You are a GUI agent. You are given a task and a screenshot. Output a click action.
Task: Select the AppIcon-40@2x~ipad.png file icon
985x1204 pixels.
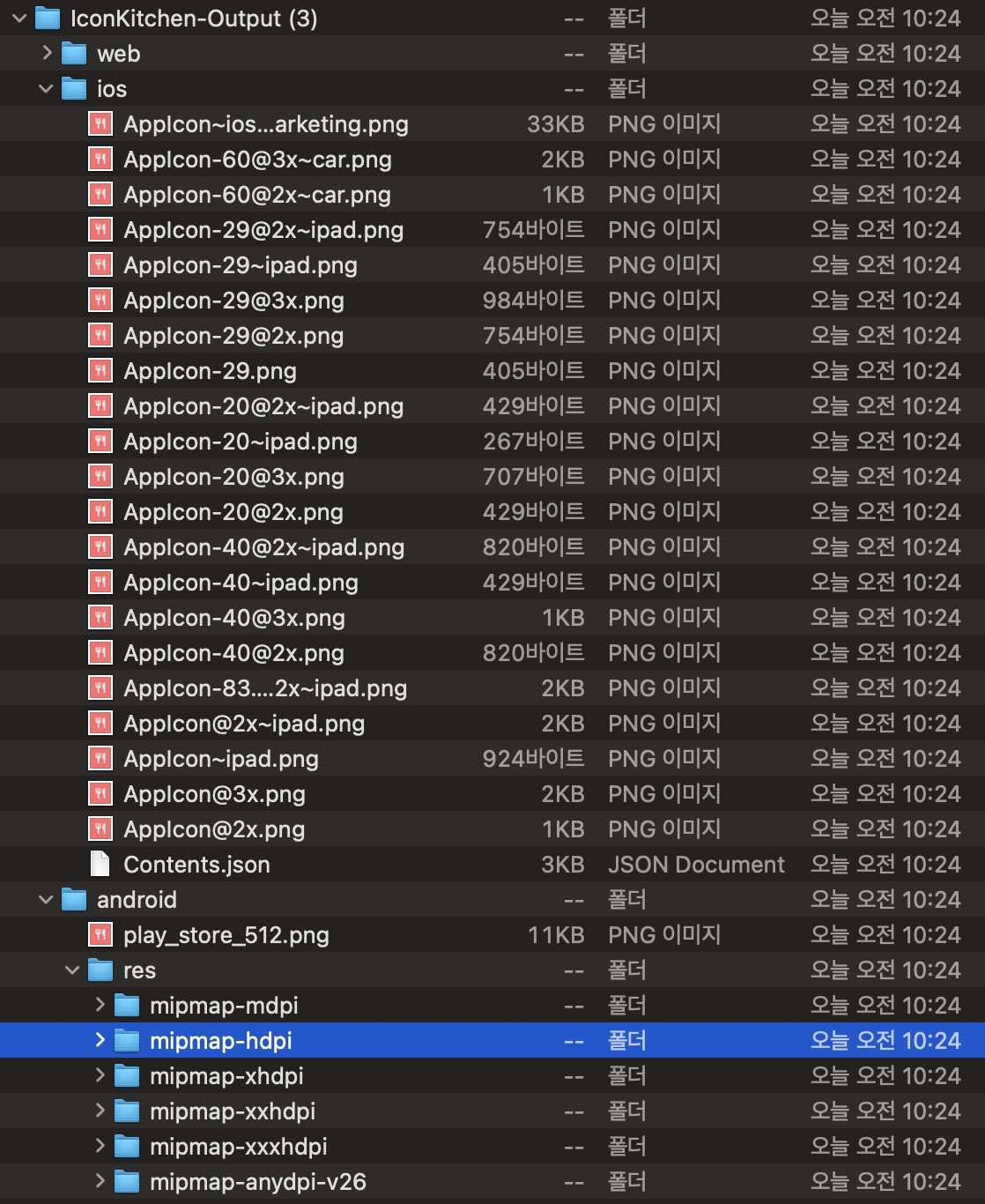tap(100, 547)
